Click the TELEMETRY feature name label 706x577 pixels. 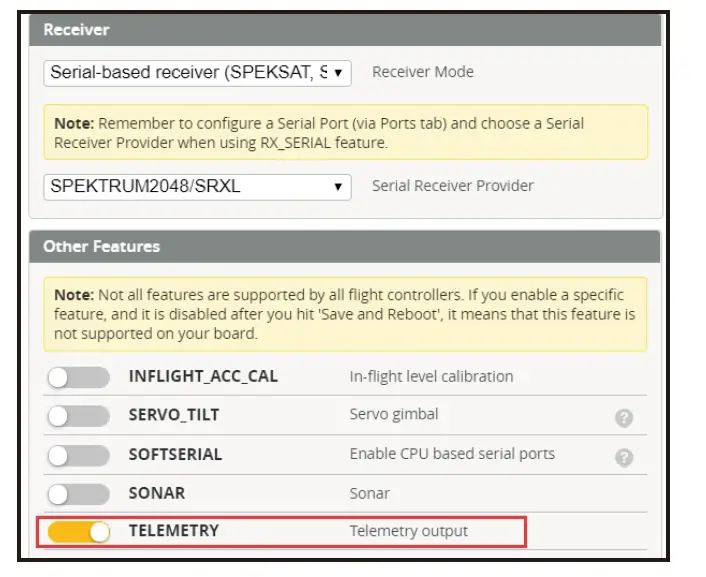(174, 531)
